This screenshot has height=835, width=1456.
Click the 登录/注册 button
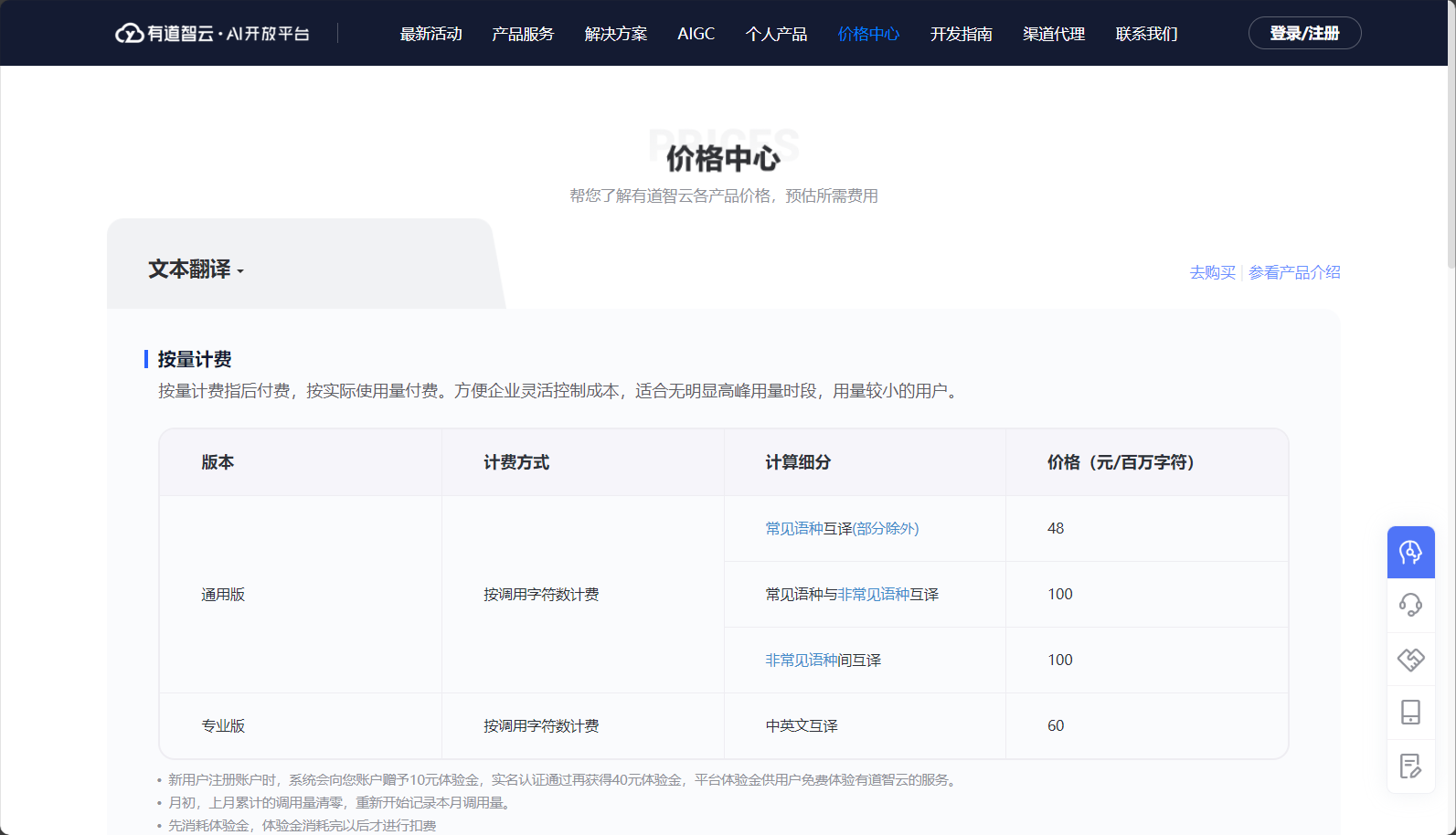coord(1304,33)
